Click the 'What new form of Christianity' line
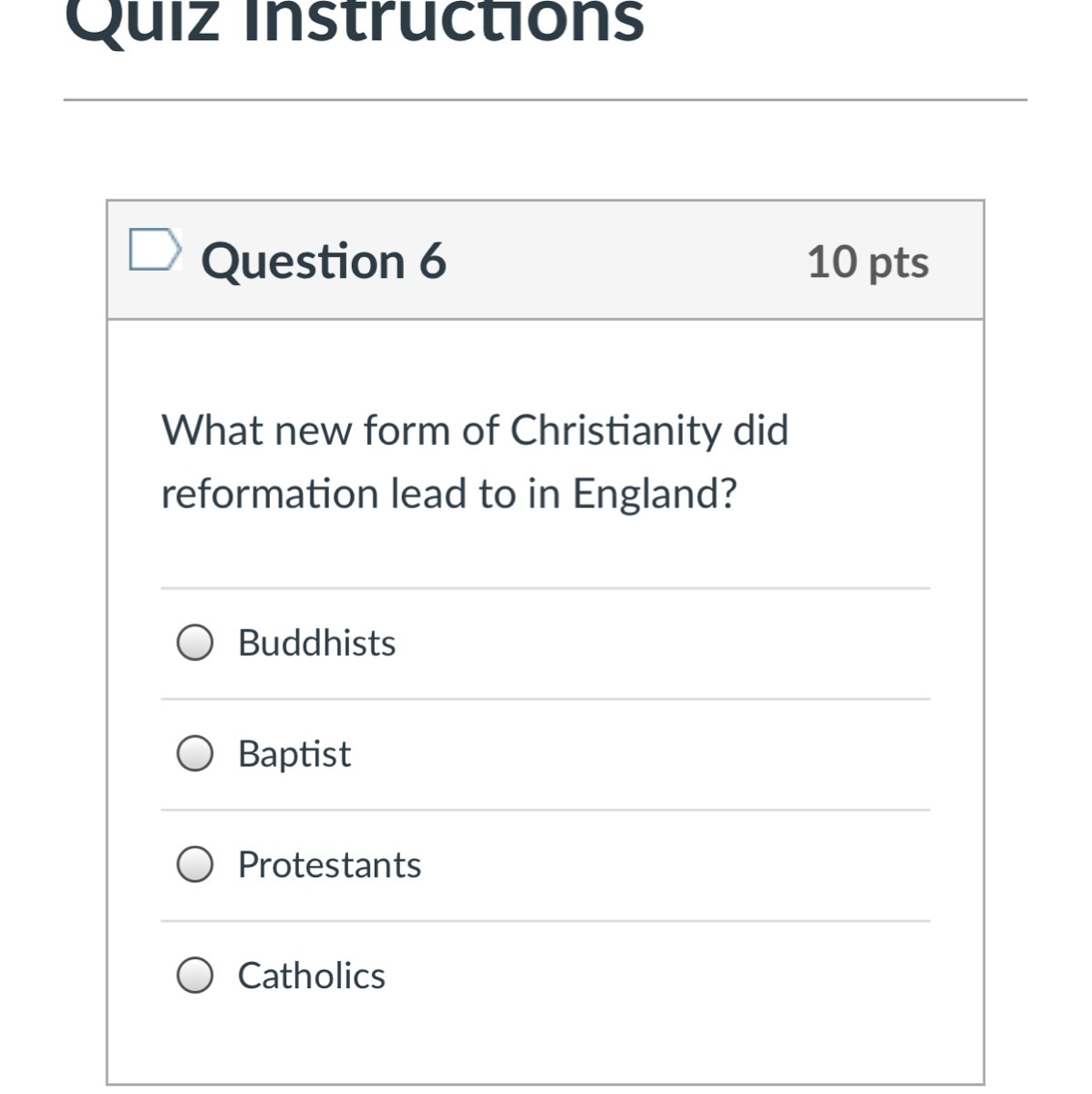This screenshot has width=1092, height=1094. (x=474, y=429)
